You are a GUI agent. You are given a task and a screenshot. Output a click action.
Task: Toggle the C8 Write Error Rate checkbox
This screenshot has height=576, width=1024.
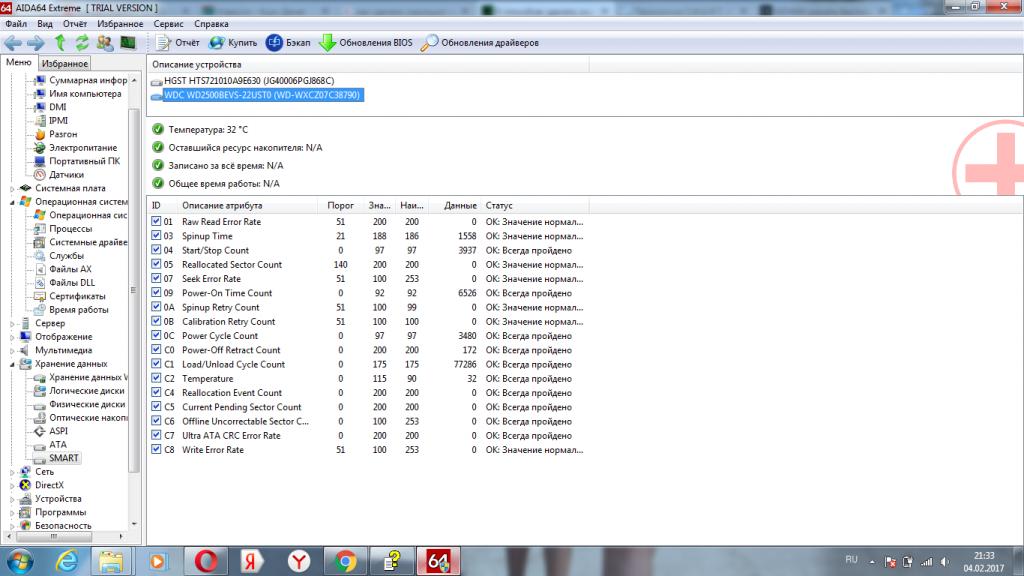[x=156, y=449]
